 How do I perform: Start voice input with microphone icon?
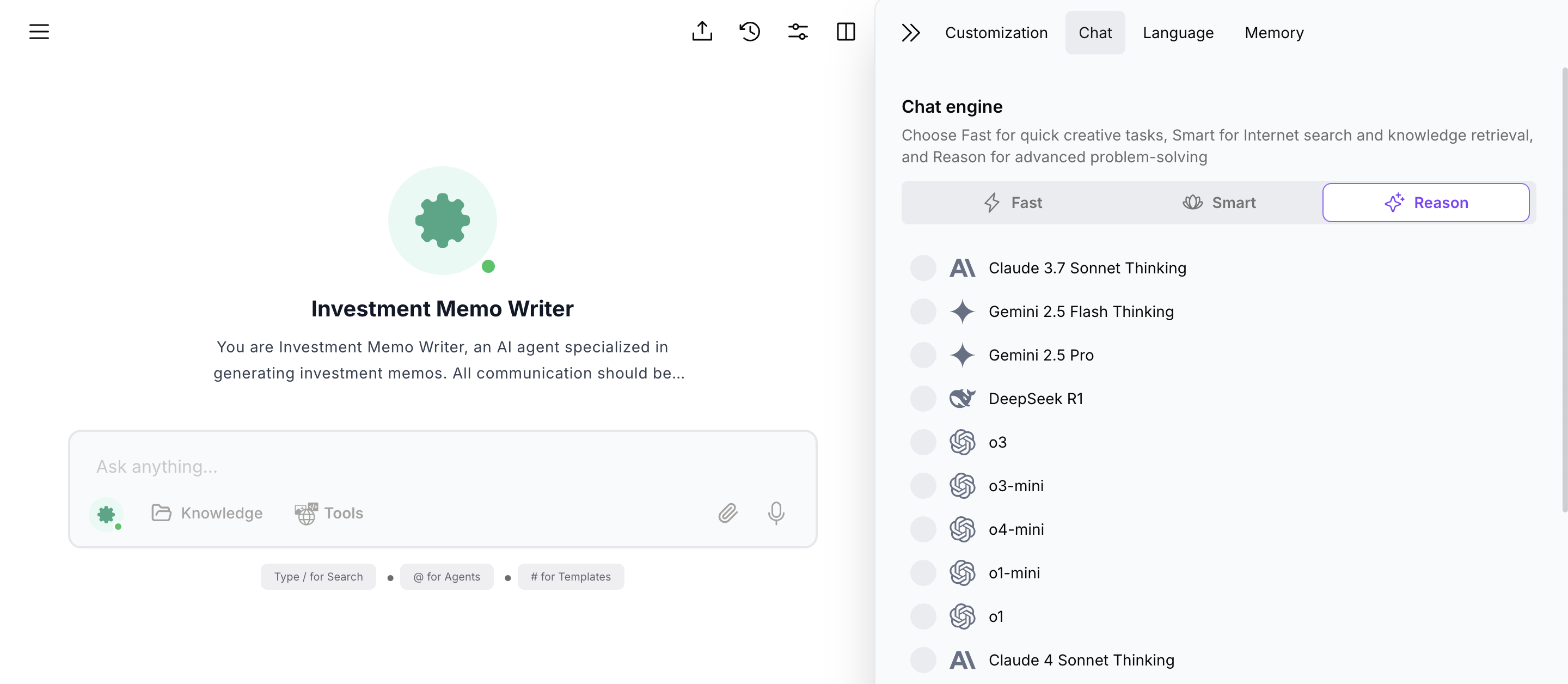776,514
